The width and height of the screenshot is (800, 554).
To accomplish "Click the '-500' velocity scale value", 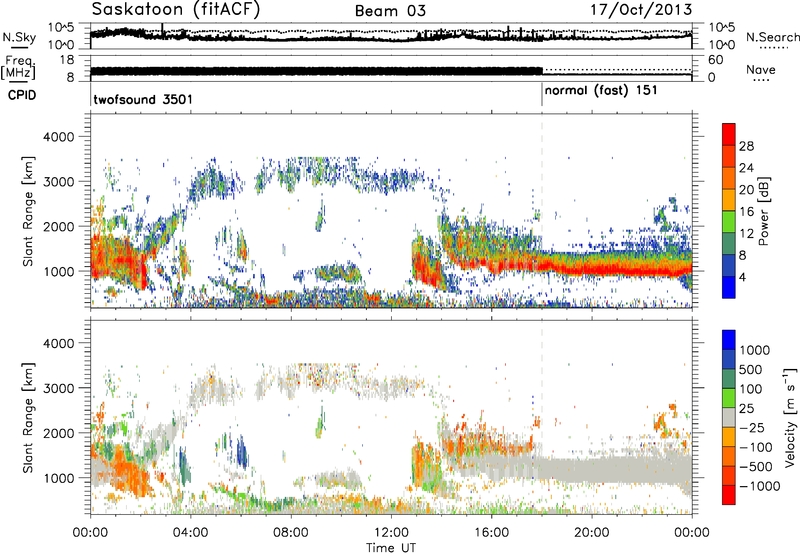I will tap(756, 466).
